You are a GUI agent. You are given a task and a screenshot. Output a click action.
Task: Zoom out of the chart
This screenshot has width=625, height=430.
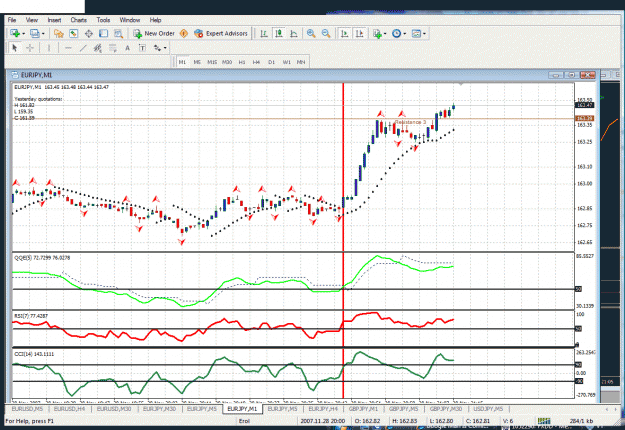click(326, 33)
